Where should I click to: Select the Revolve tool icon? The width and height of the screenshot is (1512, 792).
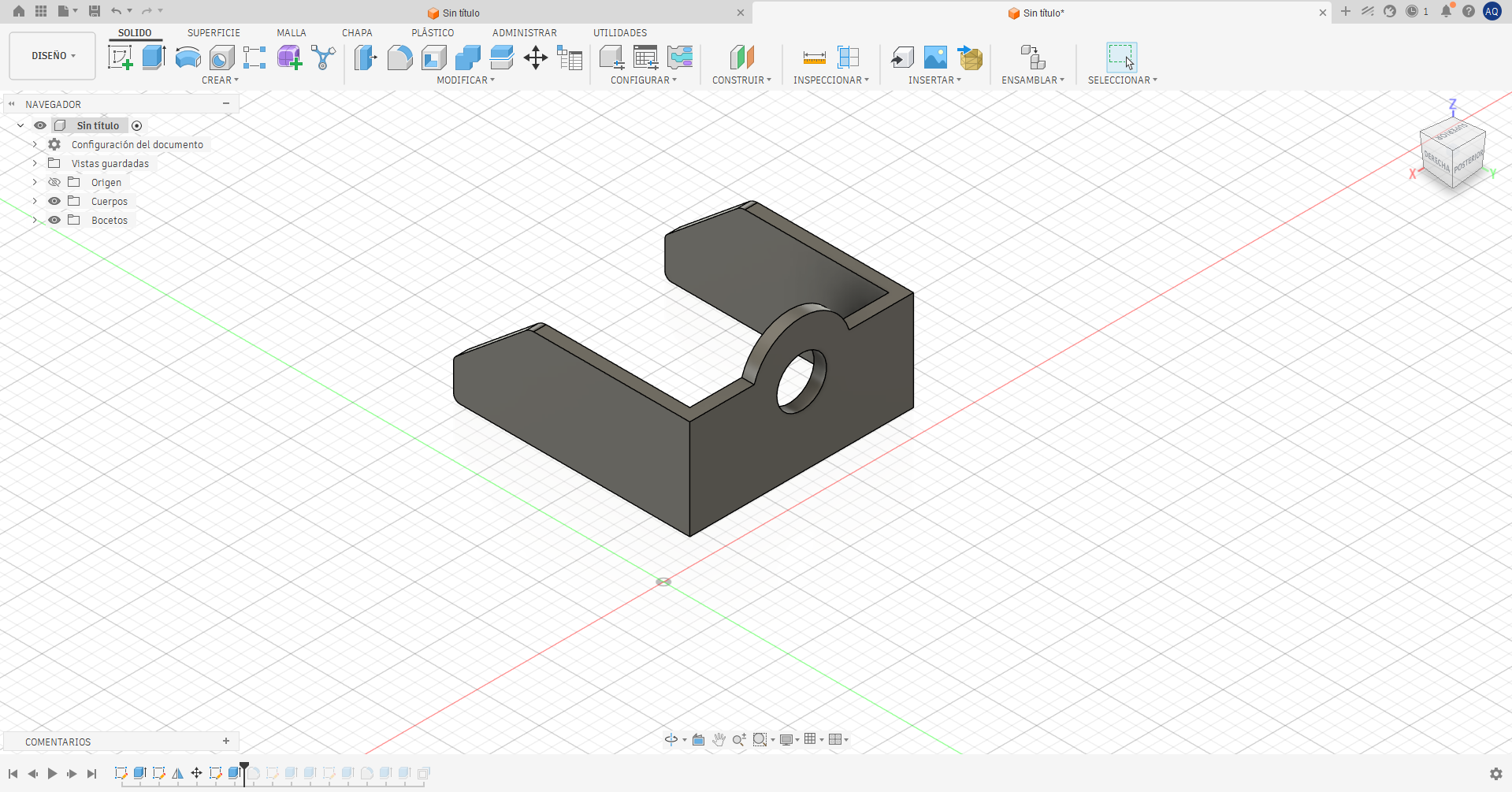click(188, 58)
